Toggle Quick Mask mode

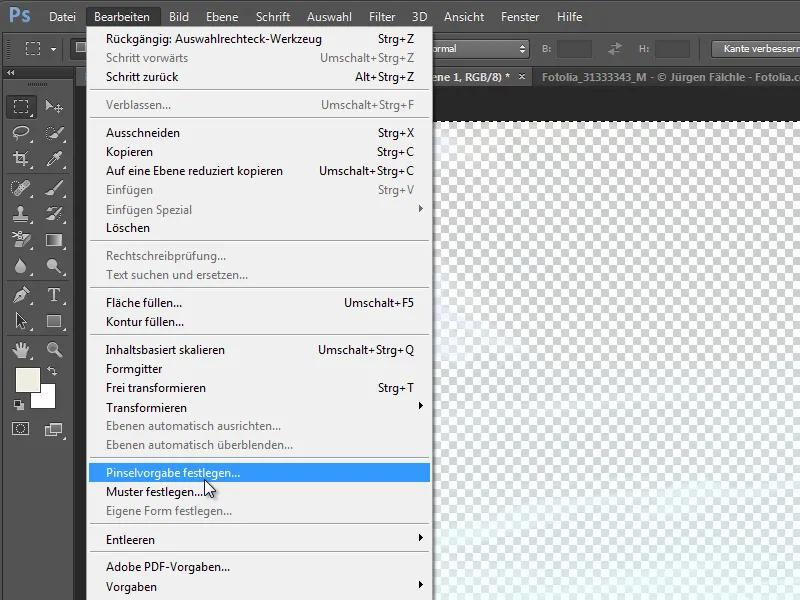(21, 429)
